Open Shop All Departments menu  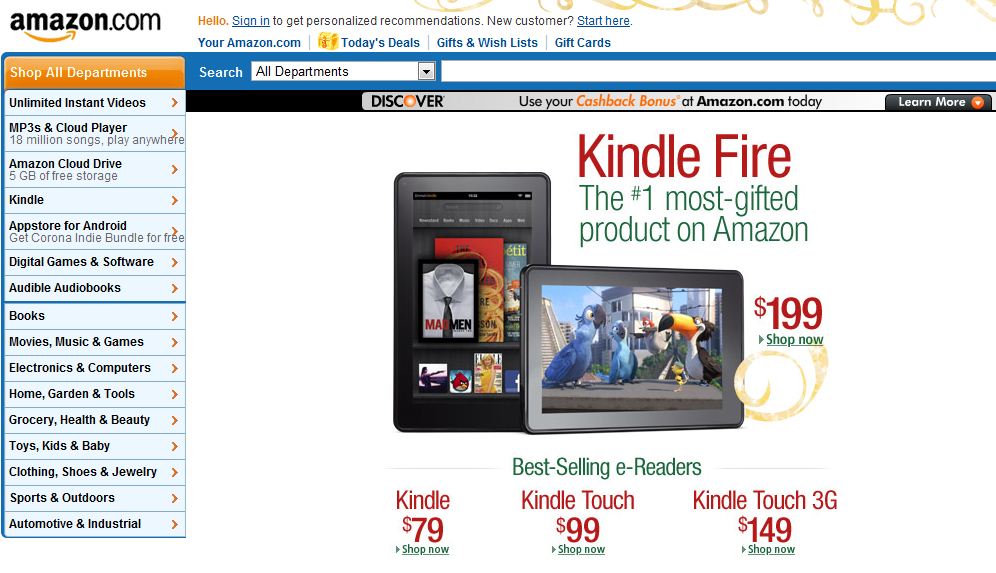[94, 72]
